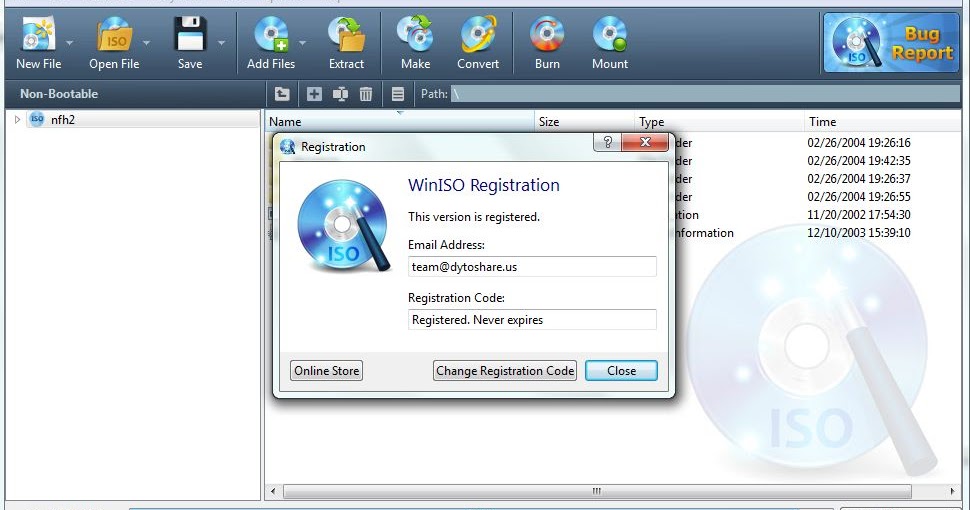This screenshot has width=970, height=510.
Task: Sort by the Name column header
Action: click(x=400, y=121)
